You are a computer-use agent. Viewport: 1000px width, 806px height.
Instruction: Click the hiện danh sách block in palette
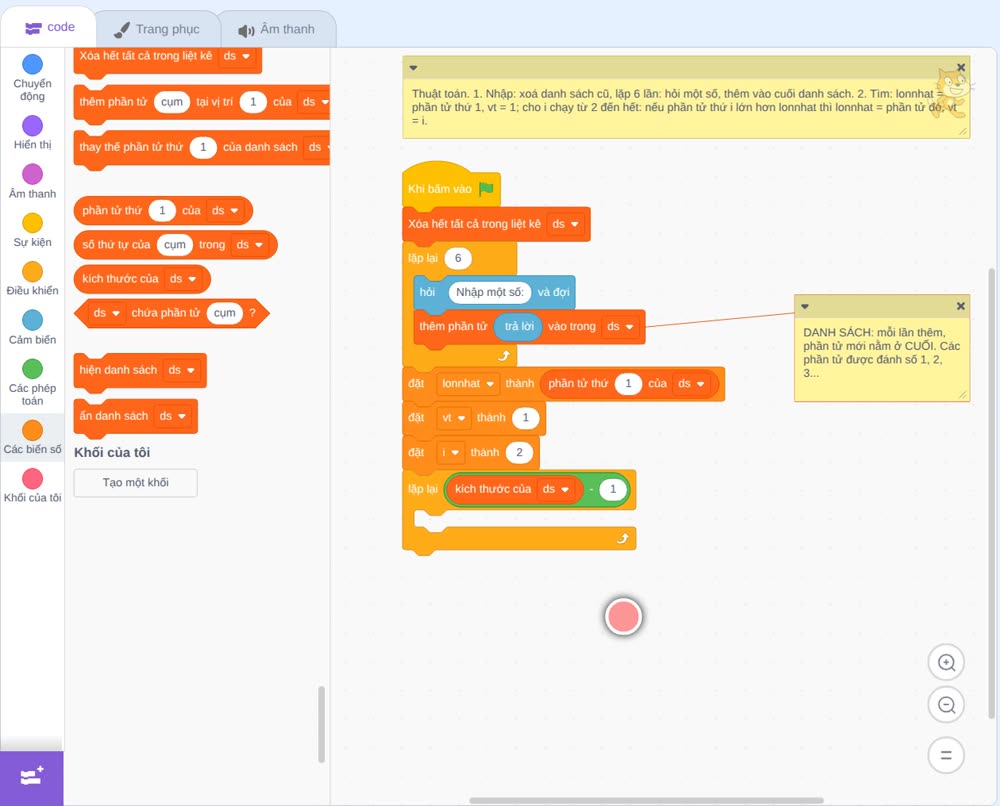pos(140,370)
